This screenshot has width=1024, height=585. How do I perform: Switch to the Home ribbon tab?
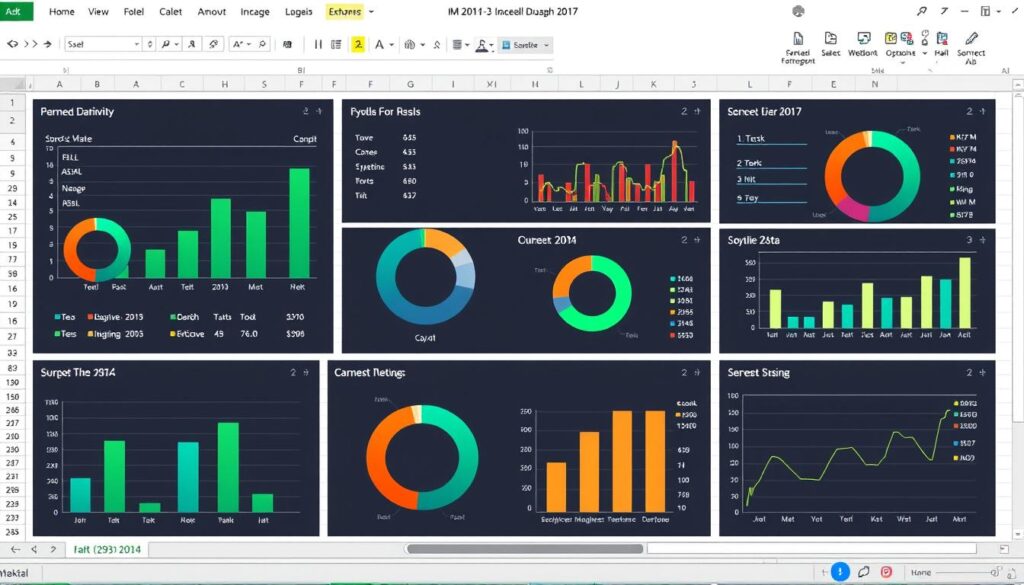point(61,11)
